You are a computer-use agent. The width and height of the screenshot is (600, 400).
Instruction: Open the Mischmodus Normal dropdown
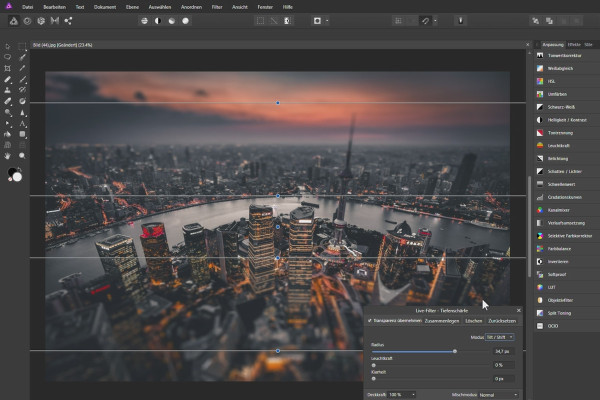tap(499, 395)
